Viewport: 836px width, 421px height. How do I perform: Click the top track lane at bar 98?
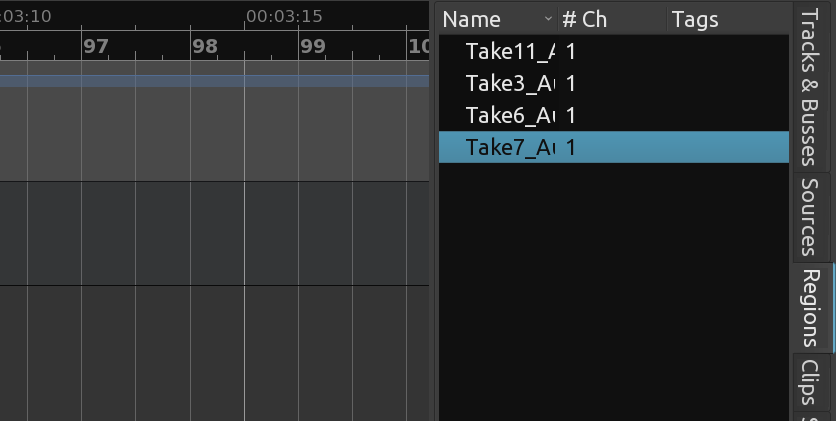coord(217,133)
